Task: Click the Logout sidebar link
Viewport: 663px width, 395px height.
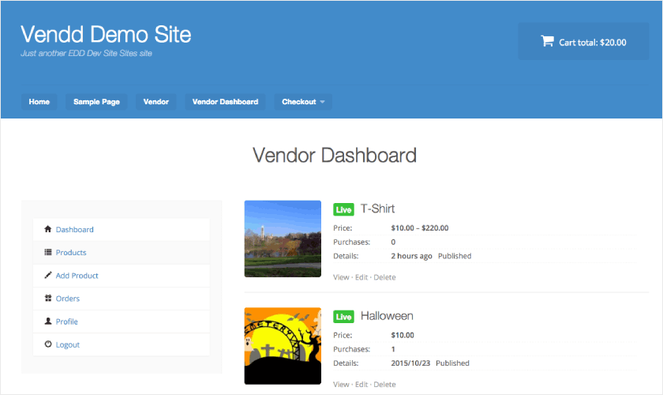Action: pos(68,345)
